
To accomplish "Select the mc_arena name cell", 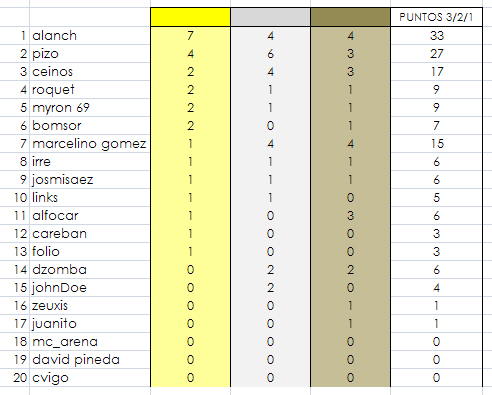I will click(x=90, y=341).
